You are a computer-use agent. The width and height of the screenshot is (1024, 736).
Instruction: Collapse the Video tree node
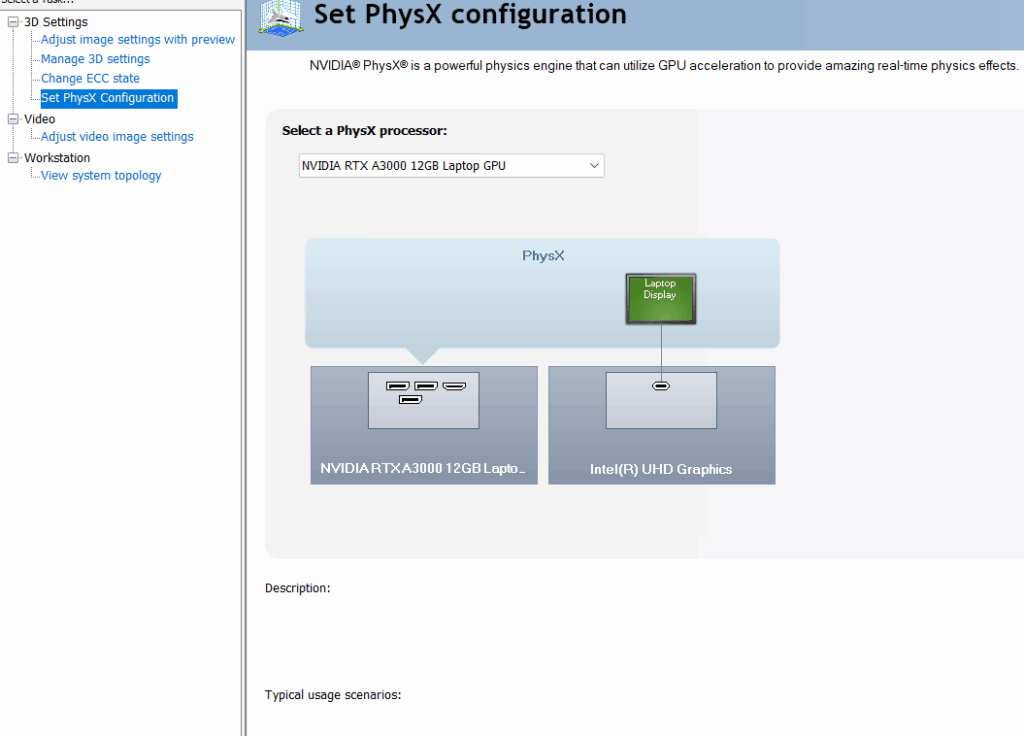[14, 119]
